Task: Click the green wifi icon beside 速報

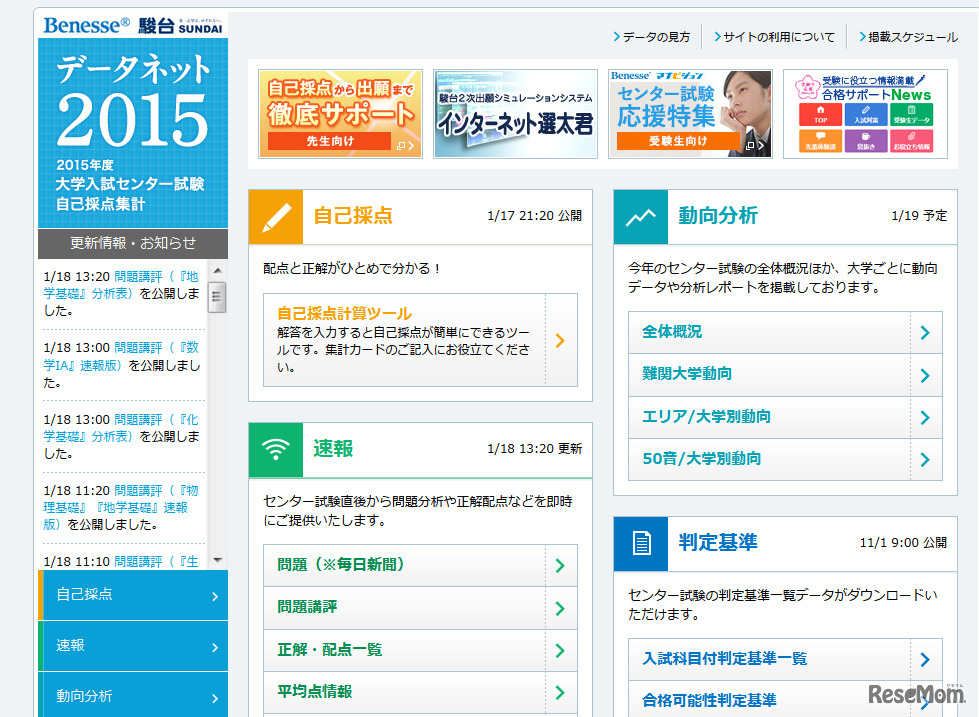Action: click(x=275, y=449)
